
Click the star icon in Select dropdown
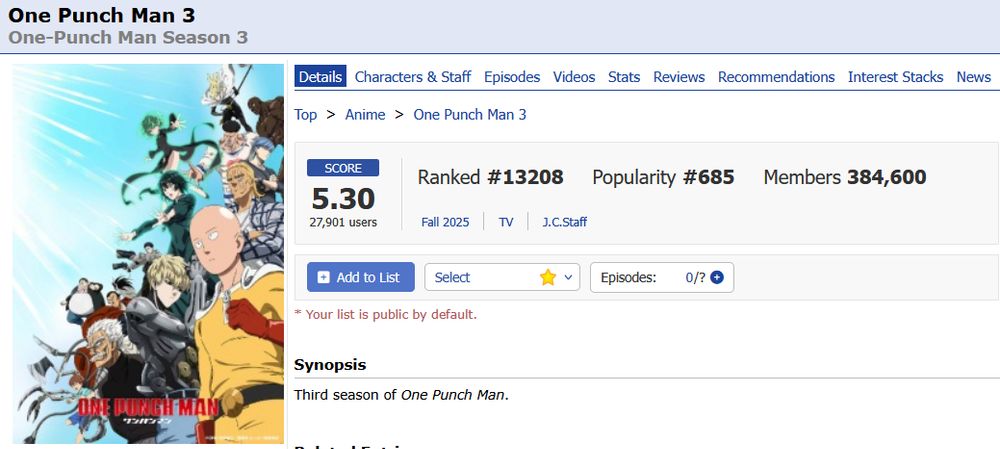click(548, 277)
